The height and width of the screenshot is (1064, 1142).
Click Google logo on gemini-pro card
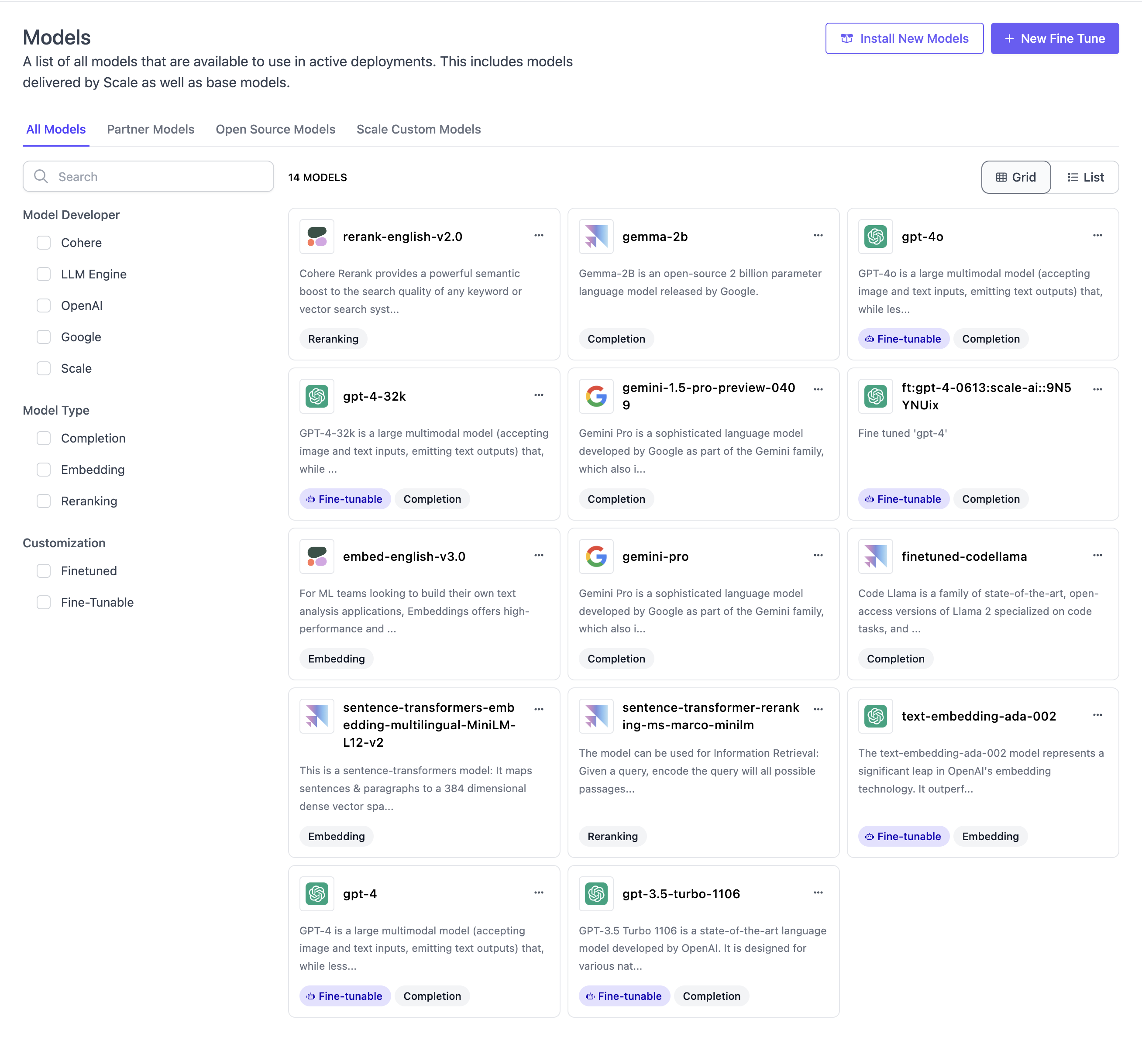596,556
